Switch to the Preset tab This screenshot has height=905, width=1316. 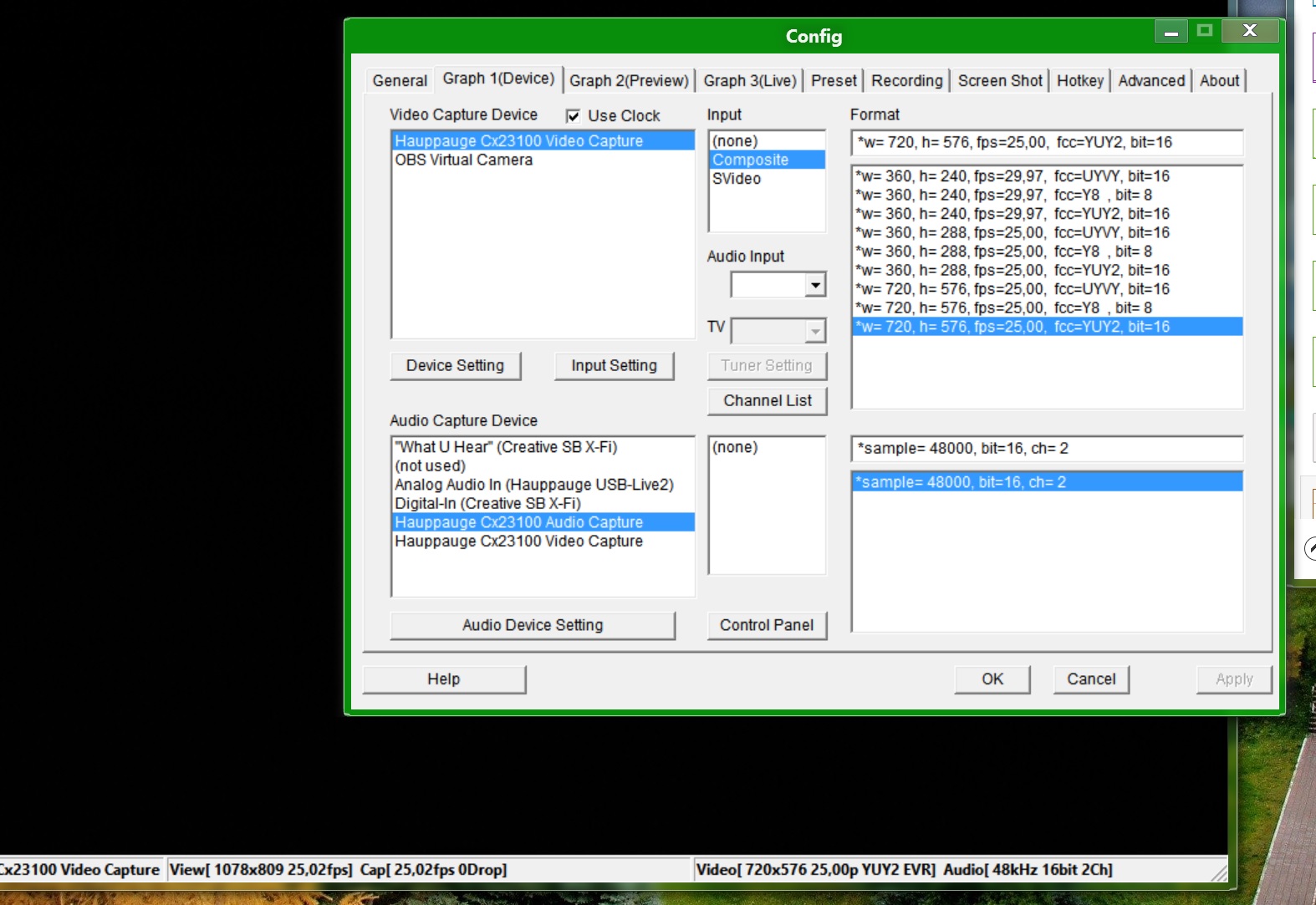pos(834,80)
